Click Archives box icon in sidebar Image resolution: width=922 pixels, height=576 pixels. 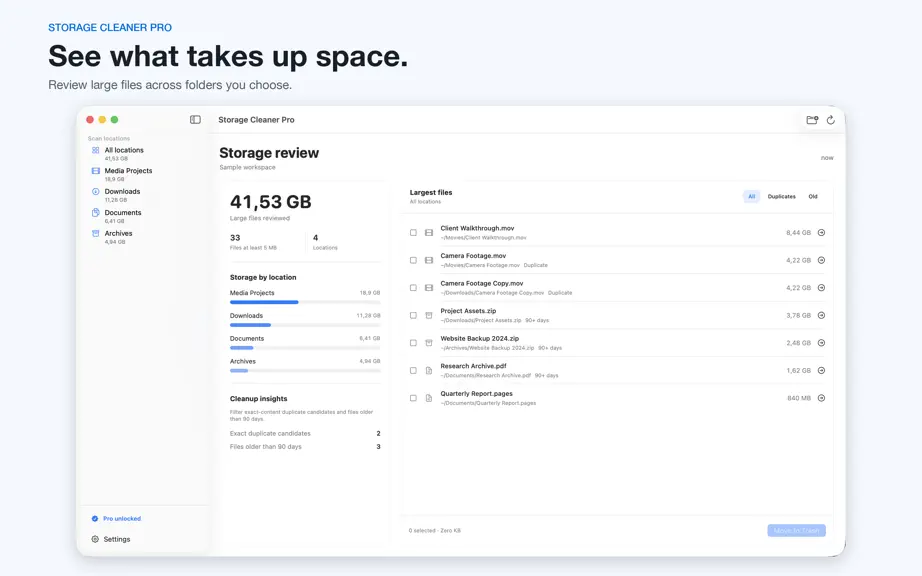tap(95, 233)
